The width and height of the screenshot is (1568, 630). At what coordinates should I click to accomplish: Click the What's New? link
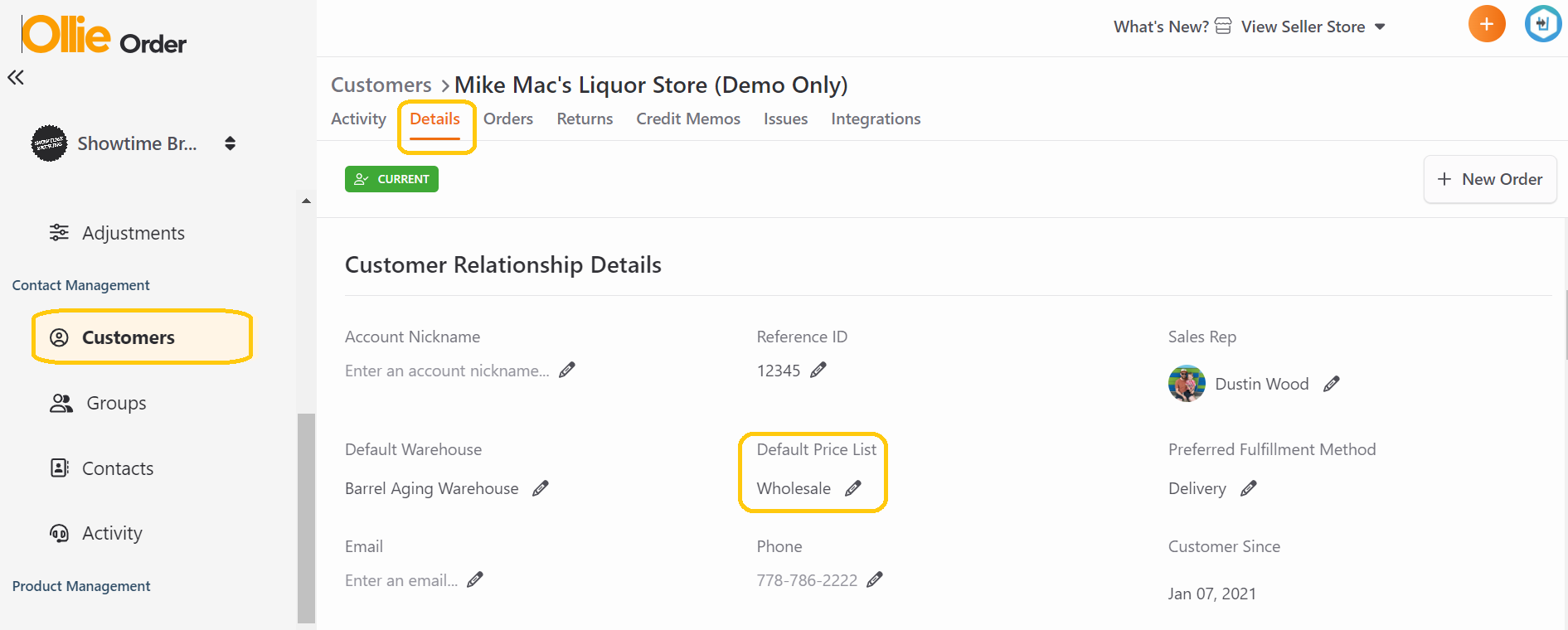pyautogui.click(x=1161, y=27)
